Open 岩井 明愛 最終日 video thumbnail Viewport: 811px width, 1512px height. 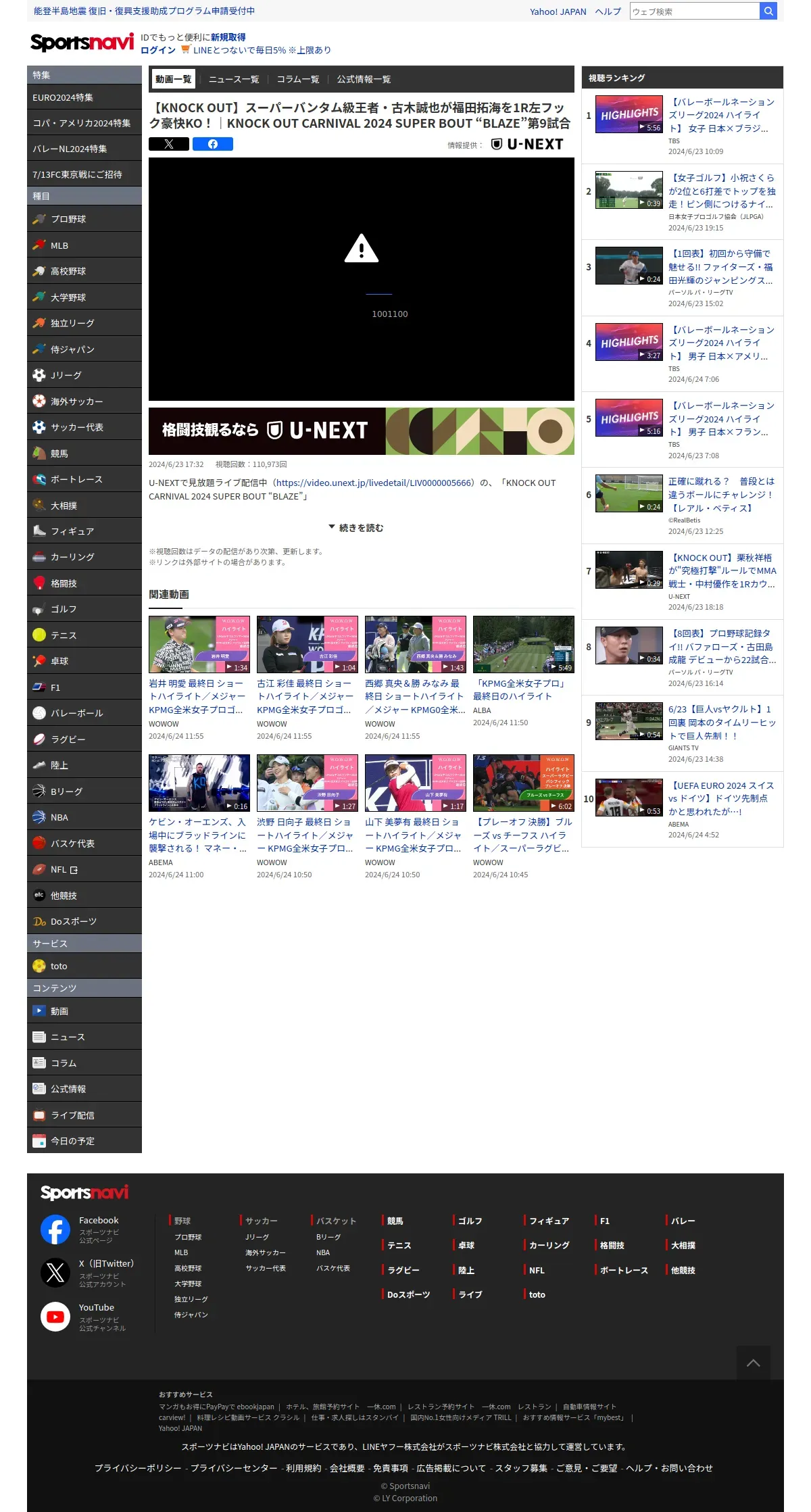(x=199, y=644)
